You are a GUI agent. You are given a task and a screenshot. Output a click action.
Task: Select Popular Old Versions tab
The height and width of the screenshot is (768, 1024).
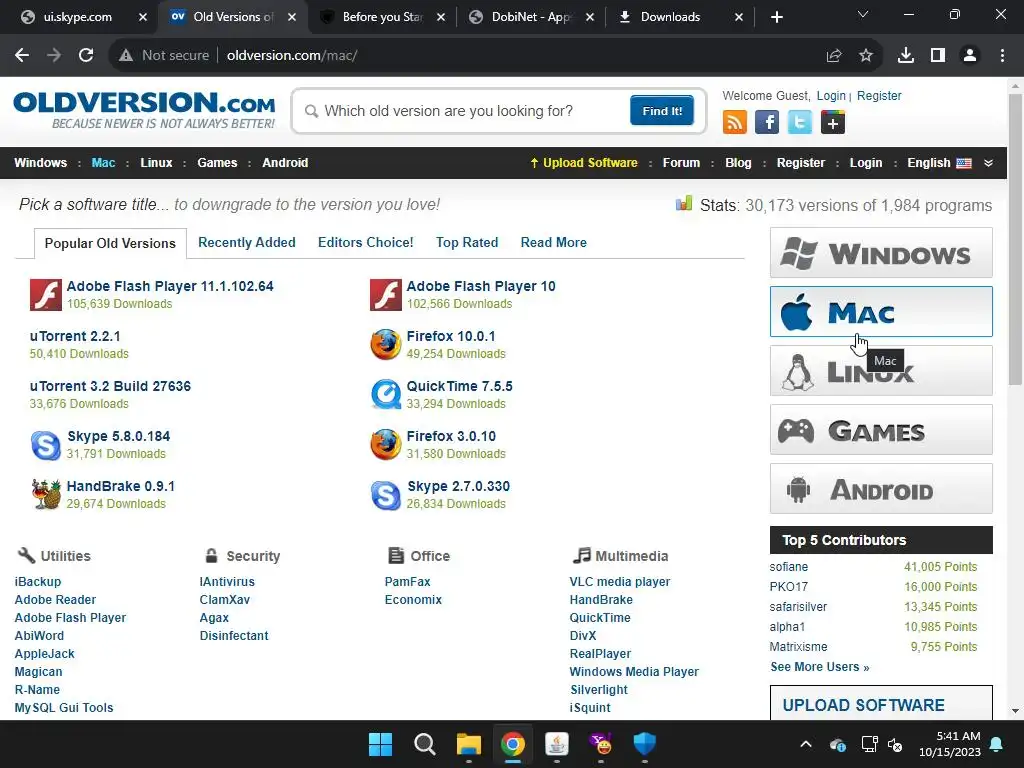point(110,243)
